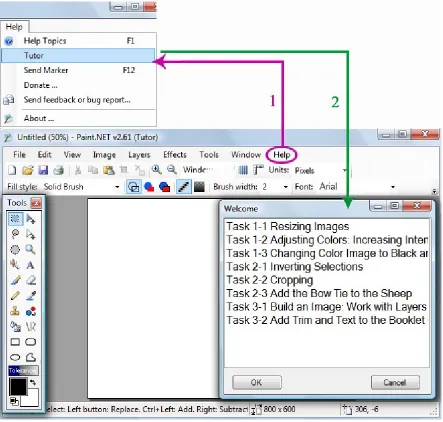Select the Rounded Rectangle tool
The height and width of the screenshot is (422, 443).
(x=31, y=342)
